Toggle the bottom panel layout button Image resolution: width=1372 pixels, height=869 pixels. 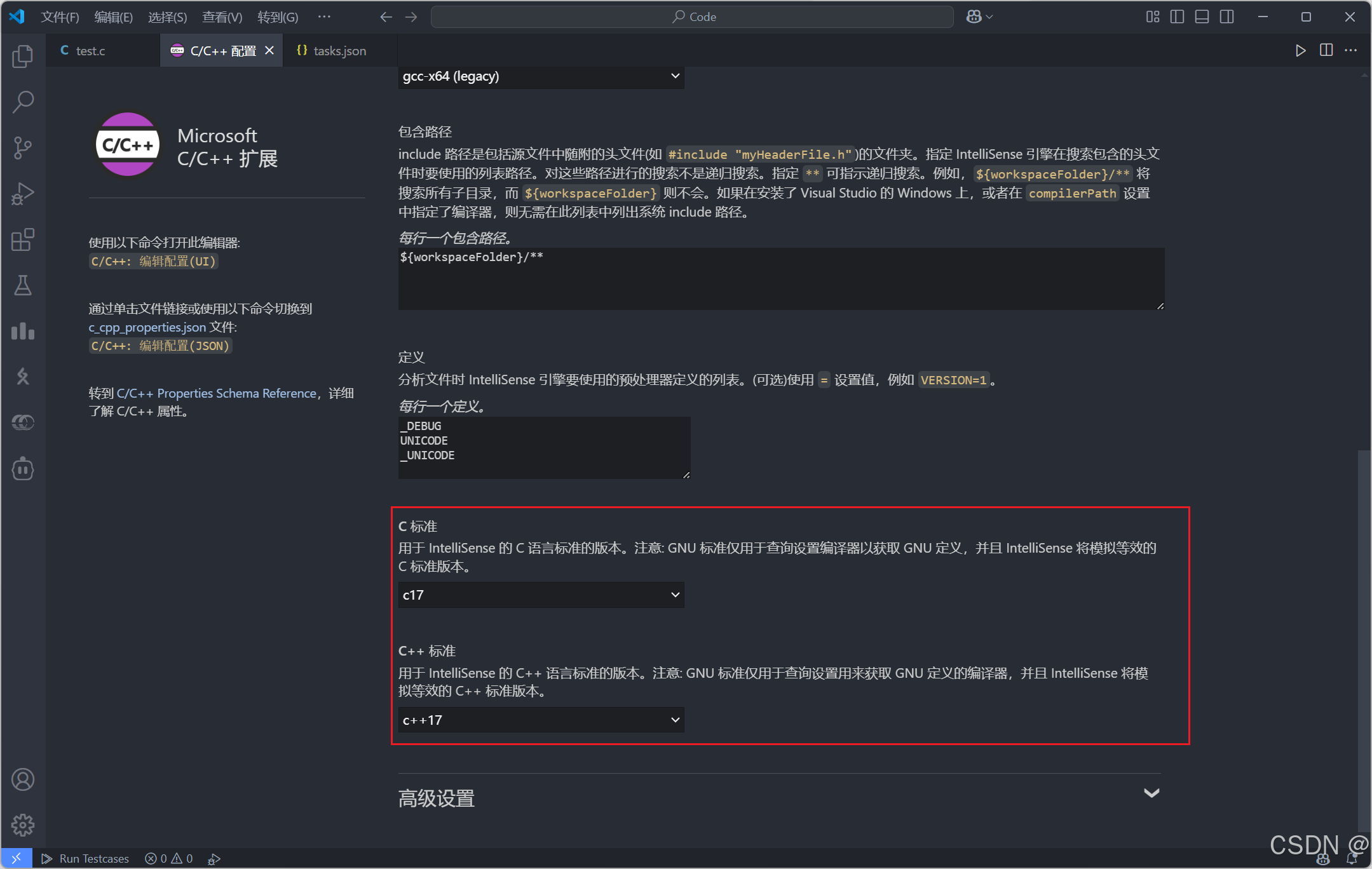(1202, 17)
